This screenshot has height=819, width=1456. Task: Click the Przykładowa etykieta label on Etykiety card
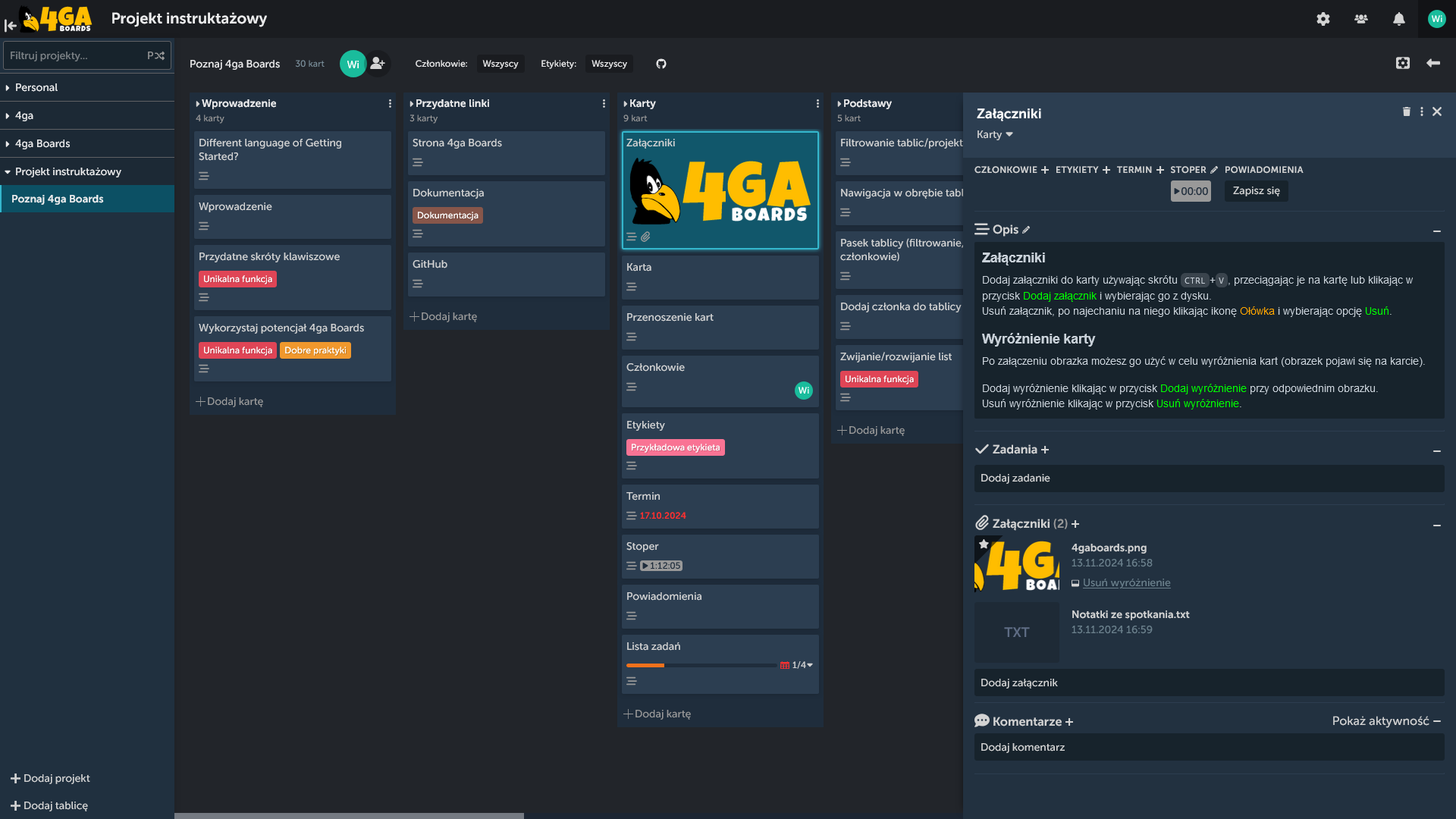(676, 447)
